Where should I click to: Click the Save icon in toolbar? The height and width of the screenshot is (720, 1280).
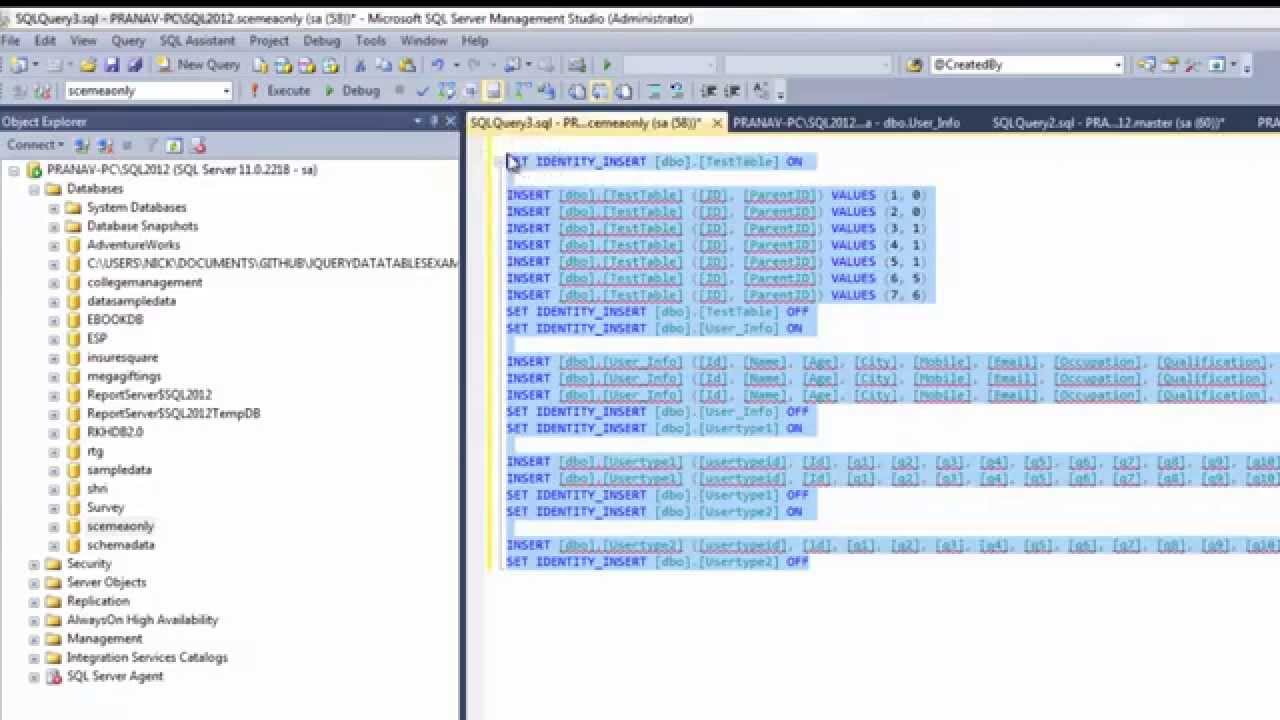click(x=112, y=65)
